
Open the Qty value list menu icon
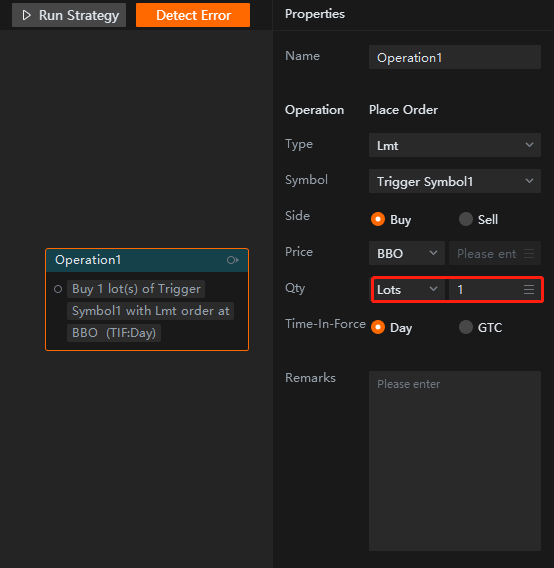point(529,289)
